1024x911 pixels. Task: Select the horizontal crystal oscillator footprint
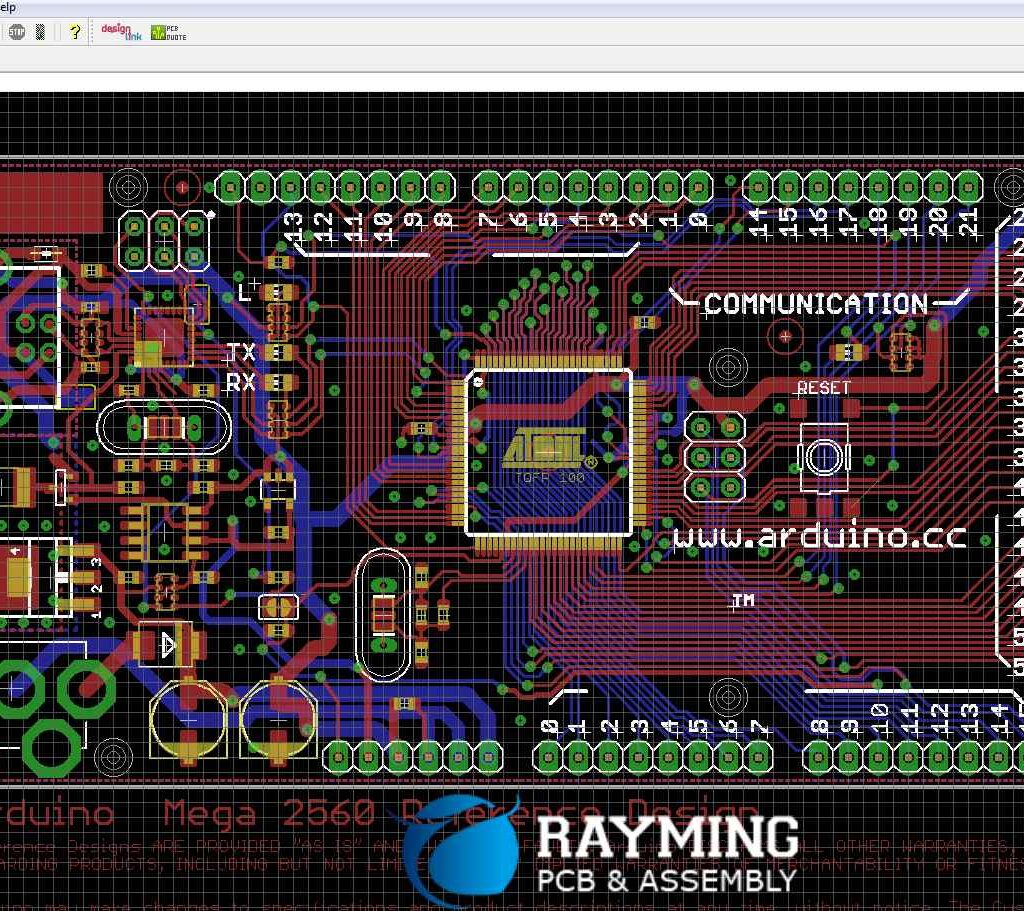pos(164,428)
